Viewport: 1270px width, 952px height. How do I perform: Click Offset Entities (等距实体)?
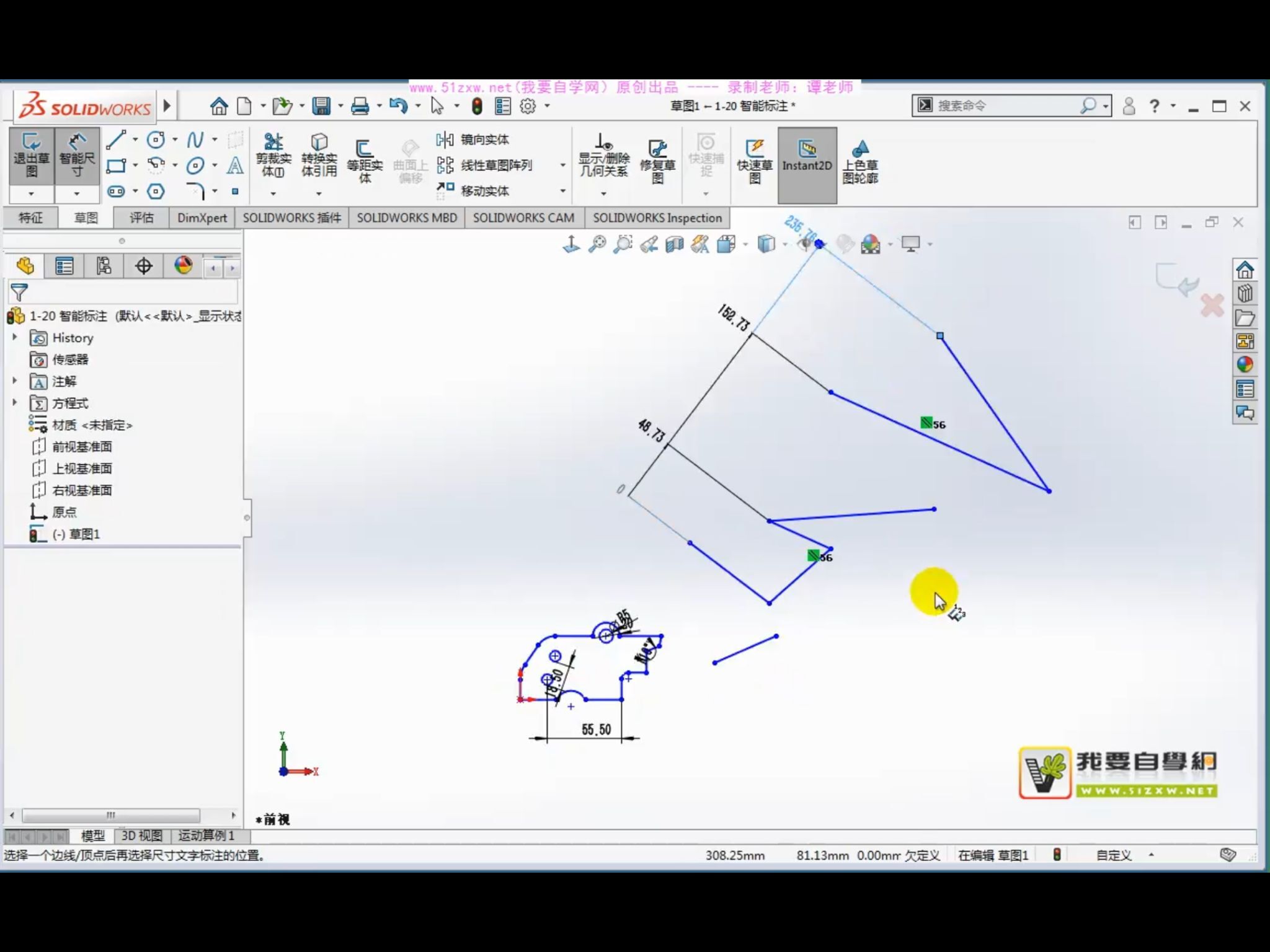365,162
